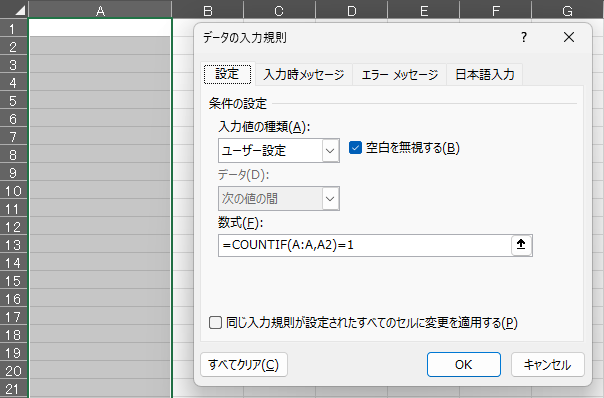Select column E header
604x398 pixels.
(423, 10)
